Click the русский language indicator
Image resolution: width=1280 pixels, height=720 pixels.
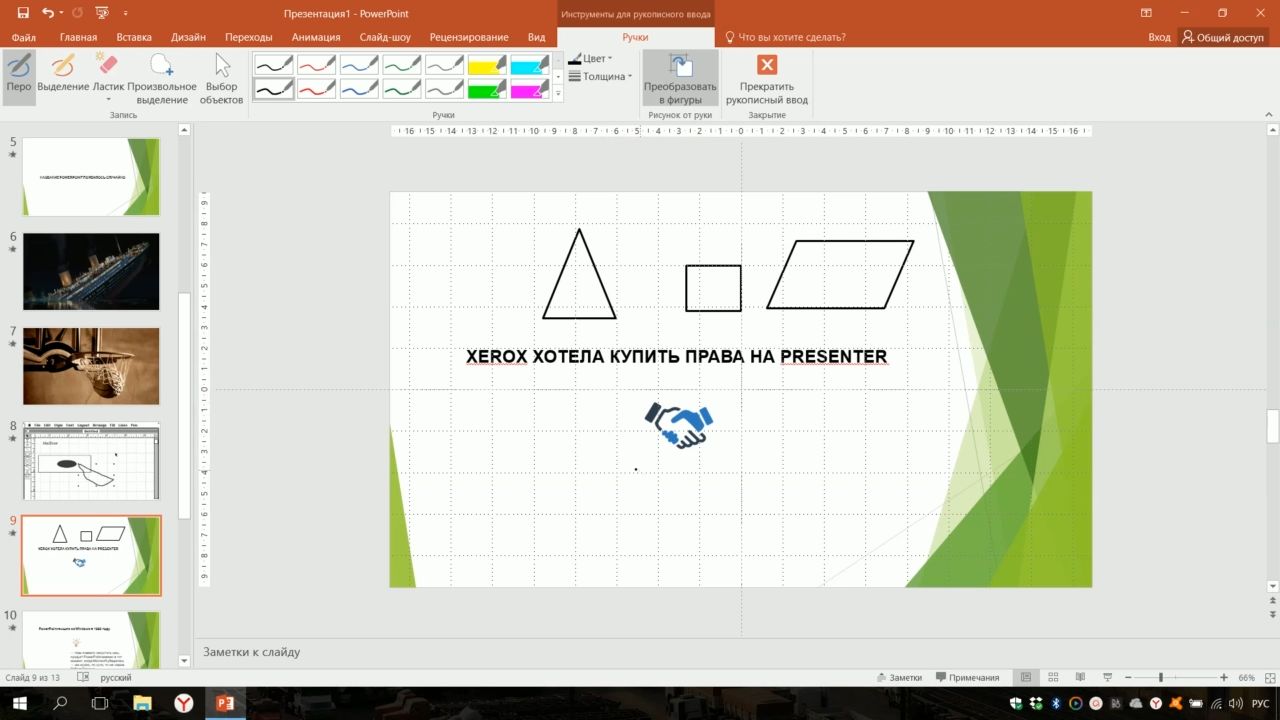pos(116,677)
